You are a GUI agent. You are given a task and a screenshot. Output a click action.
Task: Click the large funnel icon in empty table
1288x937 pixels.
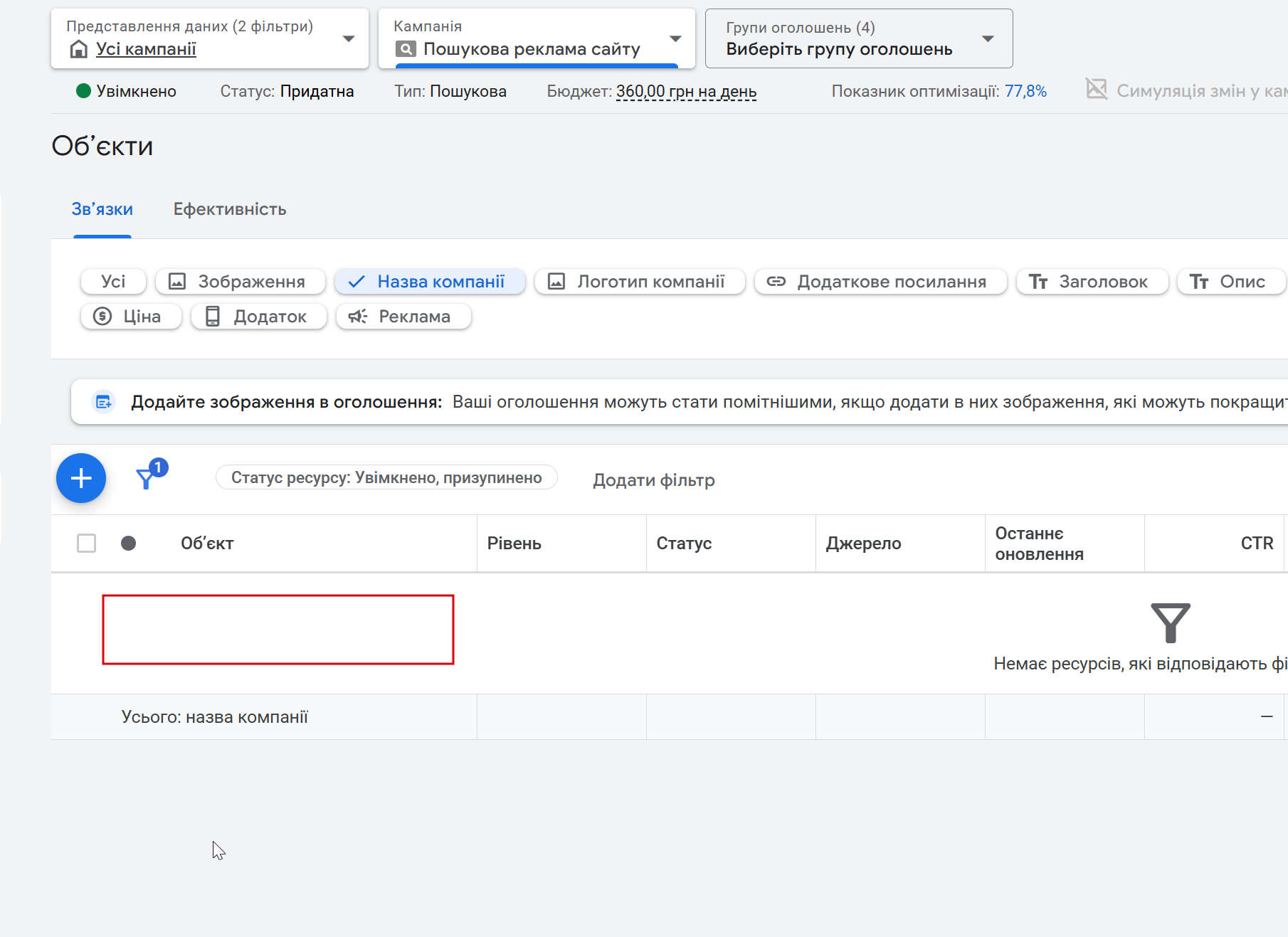[1171, 623]
